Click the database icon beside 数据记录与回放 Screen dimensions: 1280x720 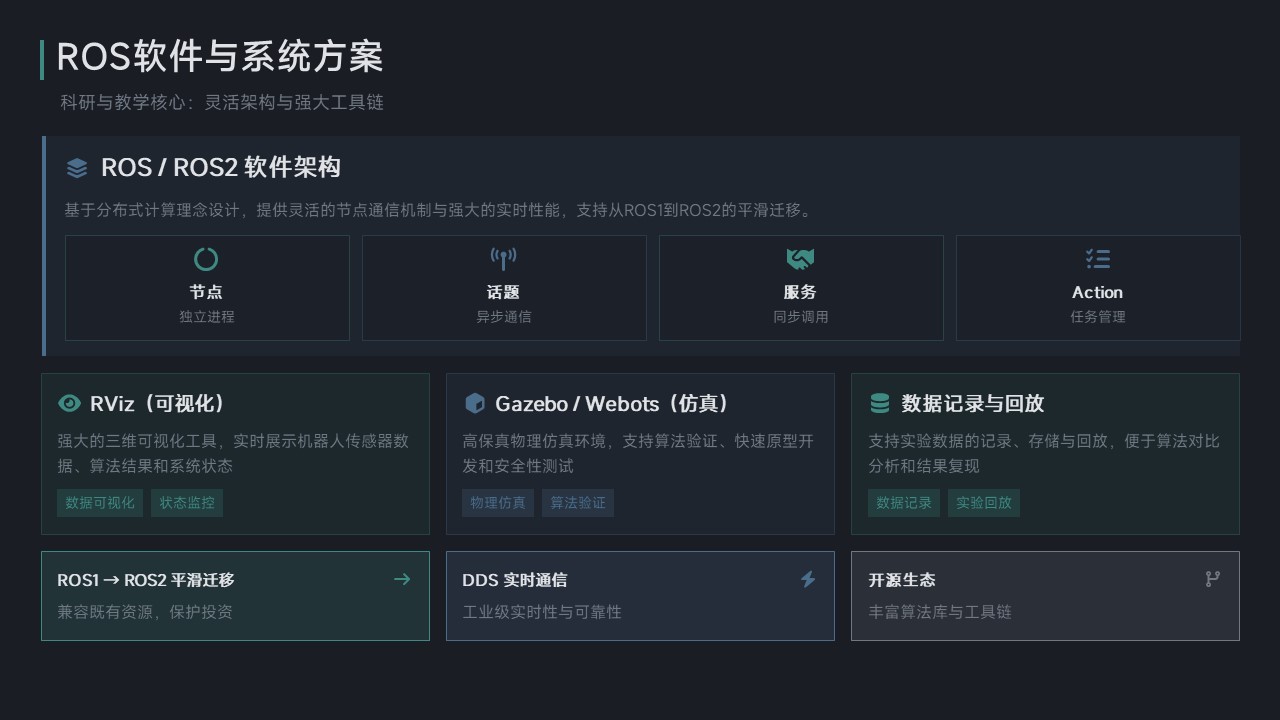[x=880, y=403]
